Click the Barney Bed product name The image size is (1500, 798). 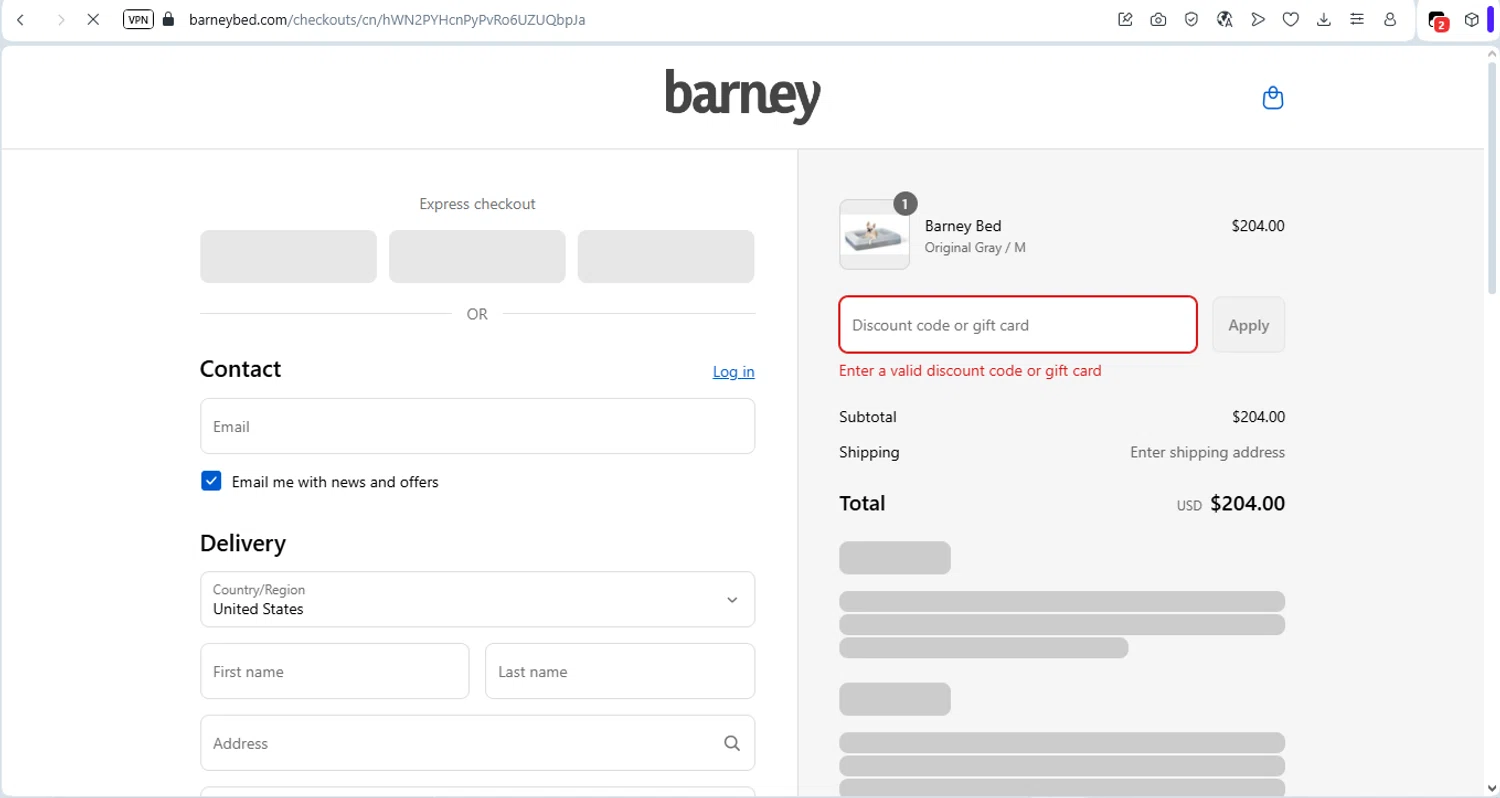(x=962, y=226)
